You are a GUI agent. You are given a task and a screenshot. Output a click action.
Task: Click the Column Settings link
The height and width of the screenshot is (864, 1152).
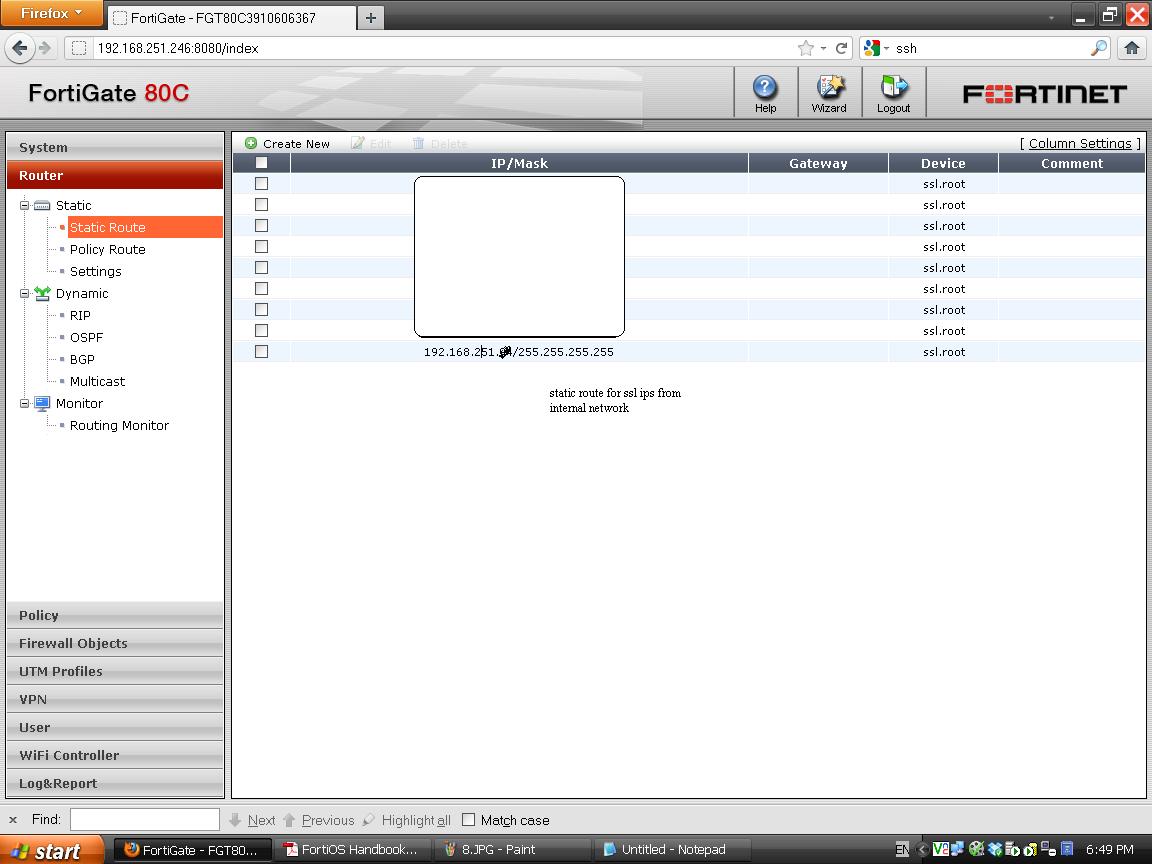coord(1080,143)
